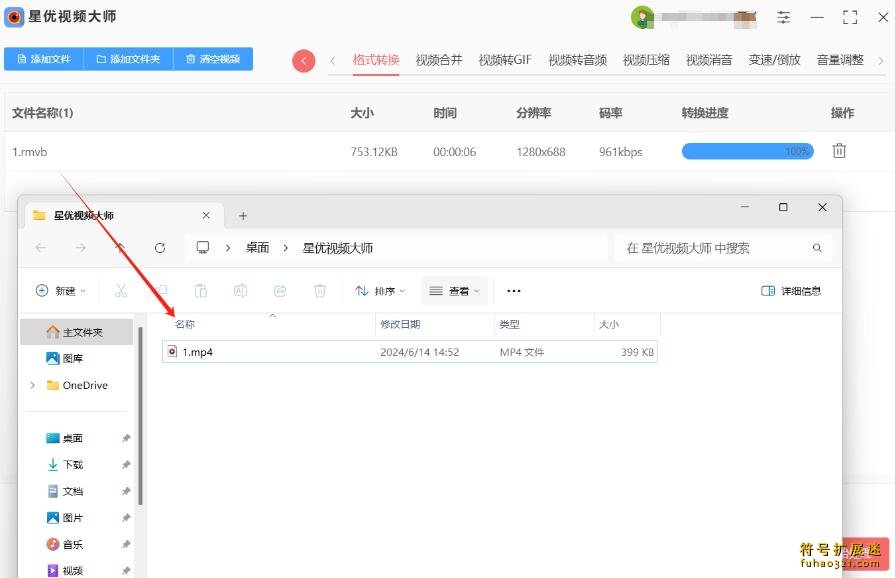Click the 星优视频大师 app logo icon
The width and height of the screenshot is (895, 578).
click(x=14, y=17)
